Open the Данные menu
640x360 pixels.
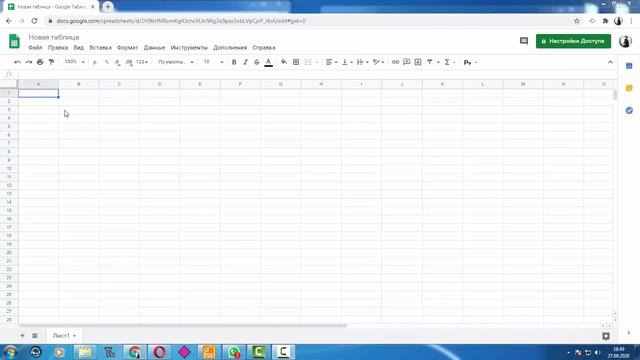coord(154,48)
